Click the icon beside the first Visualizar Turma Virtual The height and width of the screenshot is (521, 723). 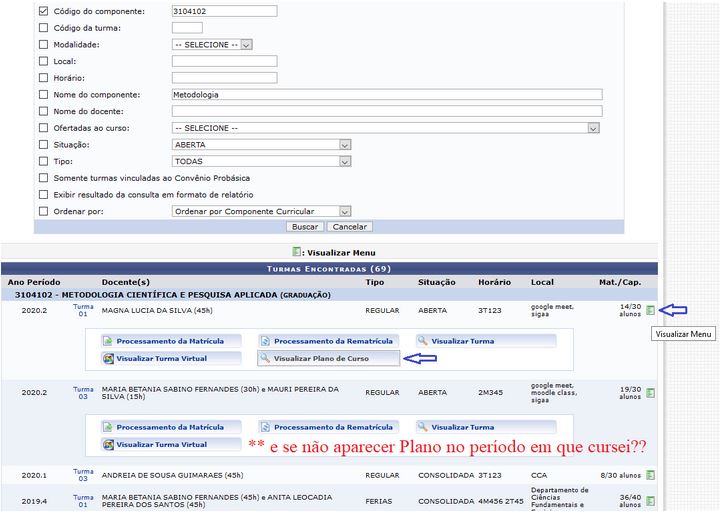tap(108, 358)
